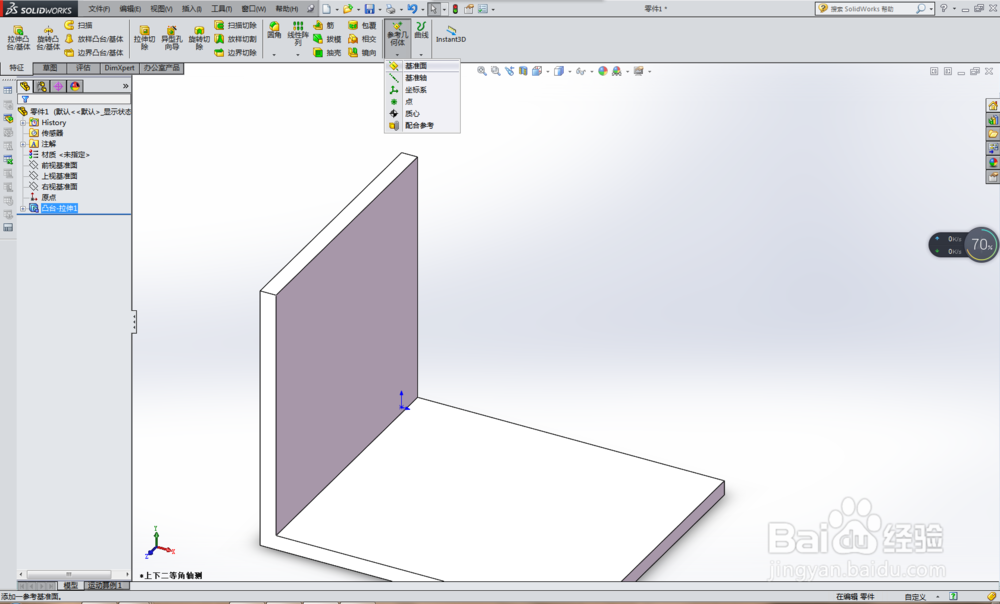Select the 镜向 mirror tool

(x=362, y=52)
